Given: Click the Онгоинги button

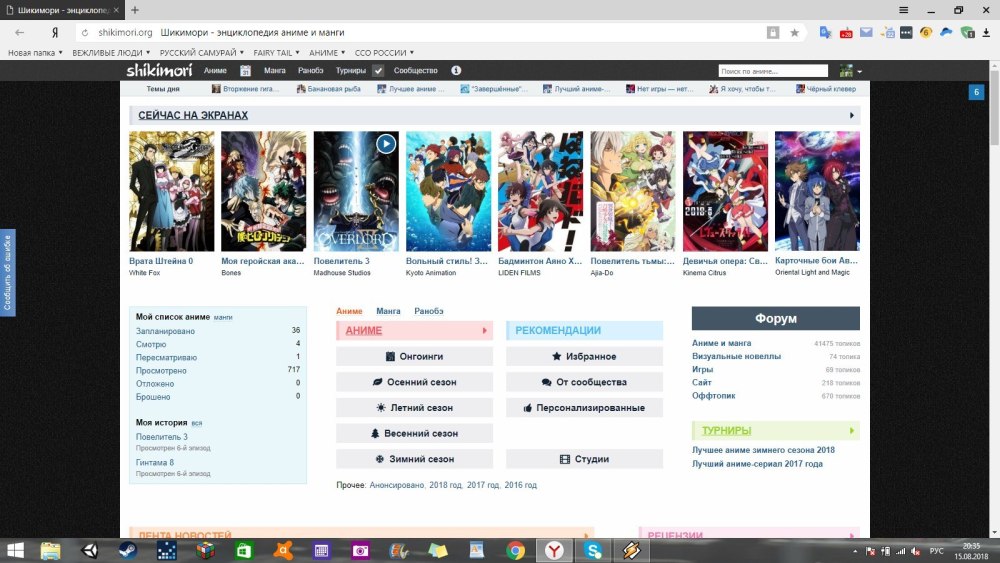Looking at the screenshot, I should [x=415, y=356].
